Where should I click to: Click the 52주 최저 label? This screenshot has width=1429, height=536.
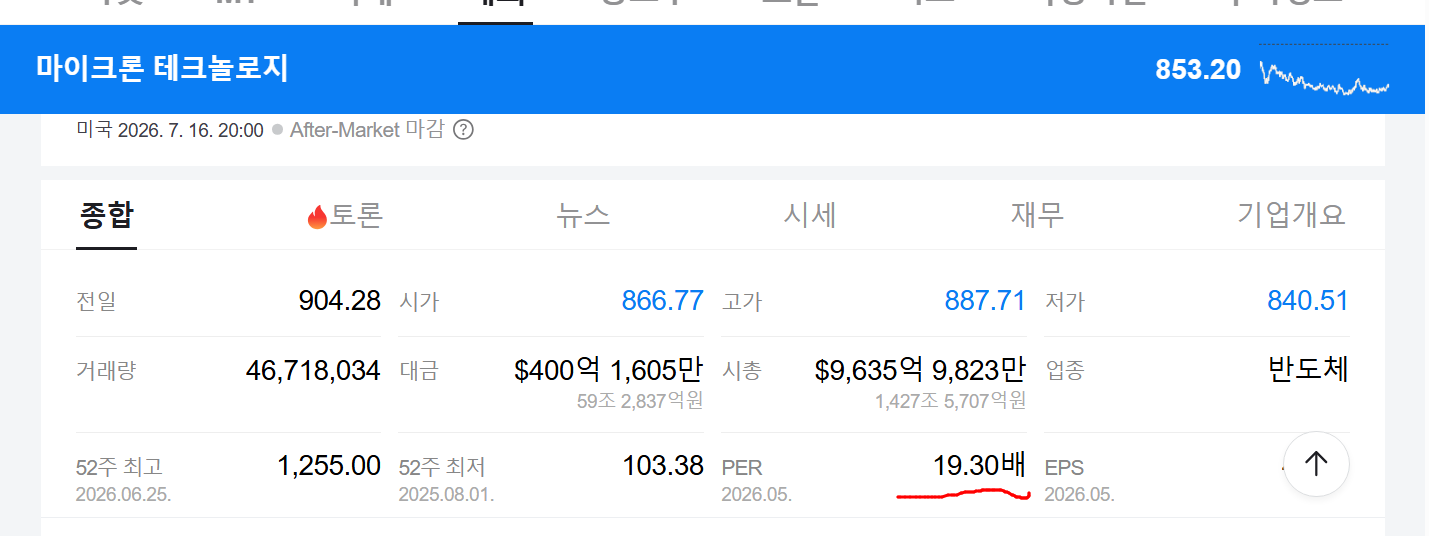pyautogui.click(x=442, y=467)
